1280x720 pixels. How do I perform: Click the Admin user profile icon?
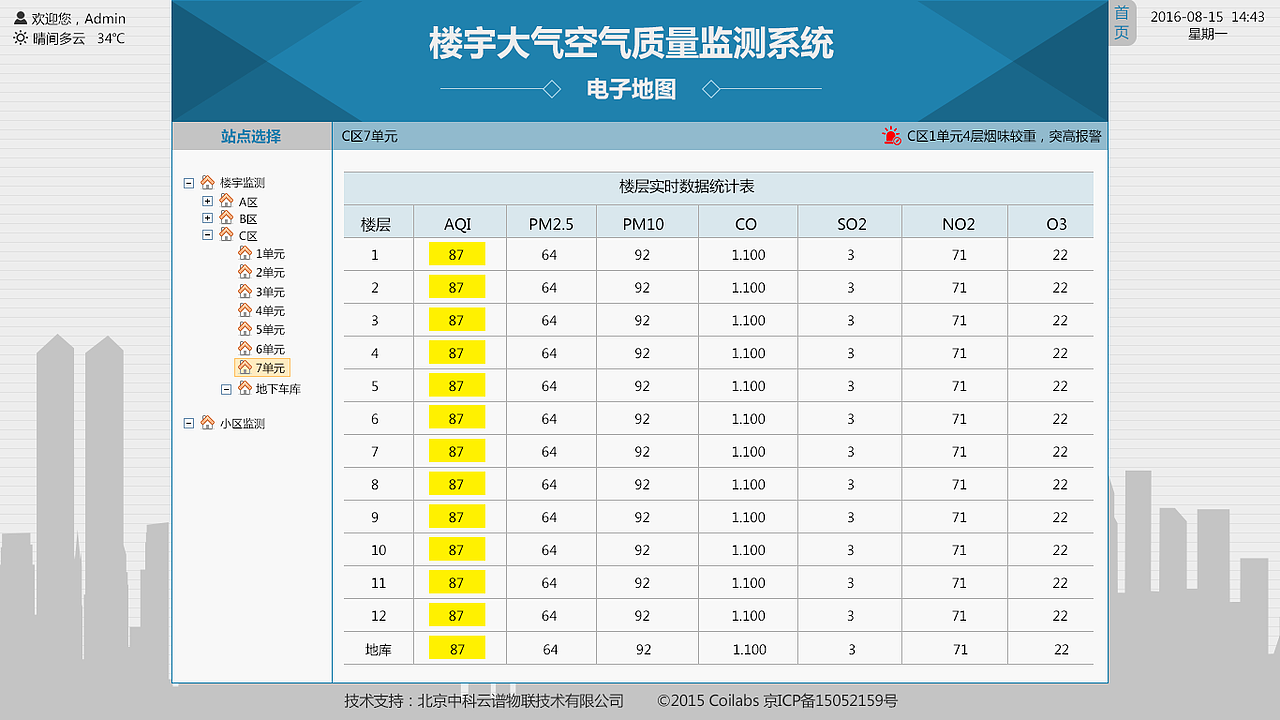(x=20, y=18)
